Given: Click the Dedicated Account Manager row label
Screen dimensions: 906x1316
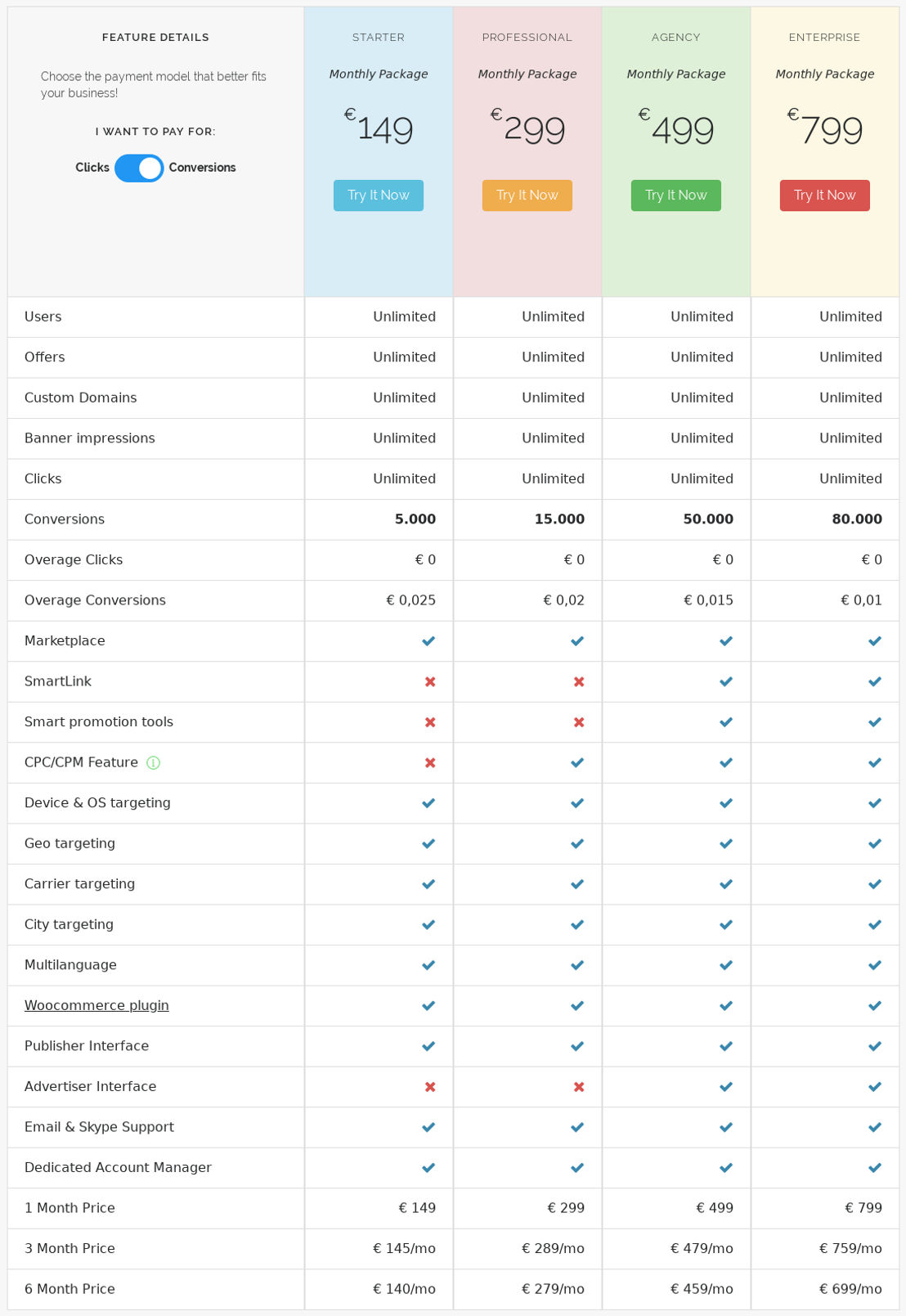Looking at the screenshot, I should [x=118, y=1167].
